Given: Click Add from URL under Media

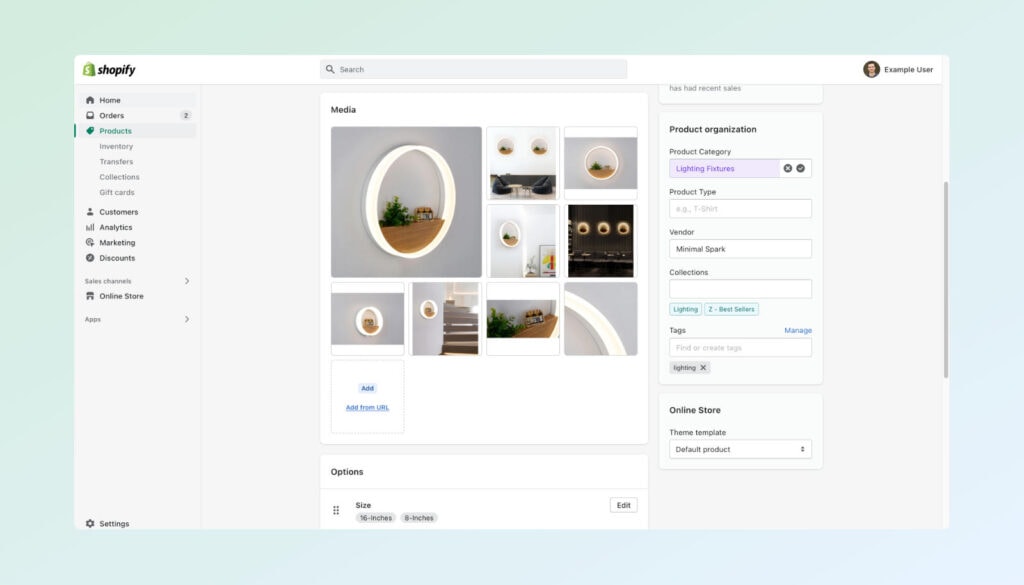Looking at the screenshot, I should pos(367,406).
